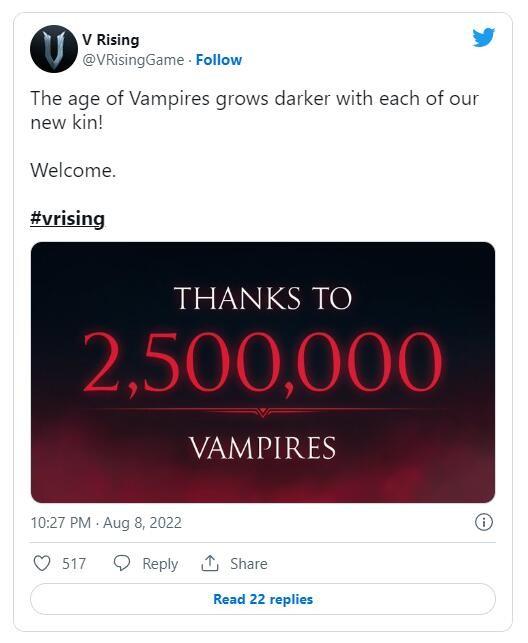The image size is (528, 643).
Task: Click the Reply text label
Action: 160,564
